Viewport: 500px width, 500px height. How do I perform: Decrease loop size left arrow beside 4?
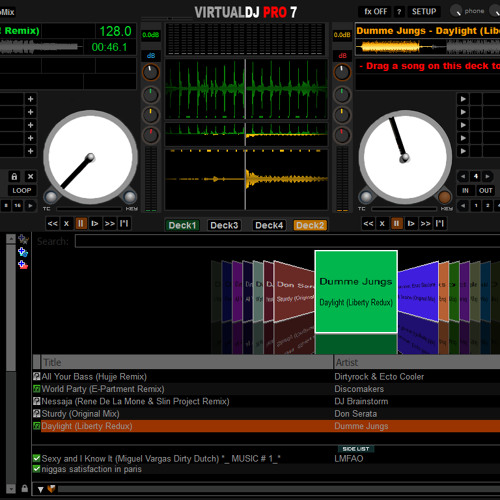pyautogui.click(x=463, y=176)
